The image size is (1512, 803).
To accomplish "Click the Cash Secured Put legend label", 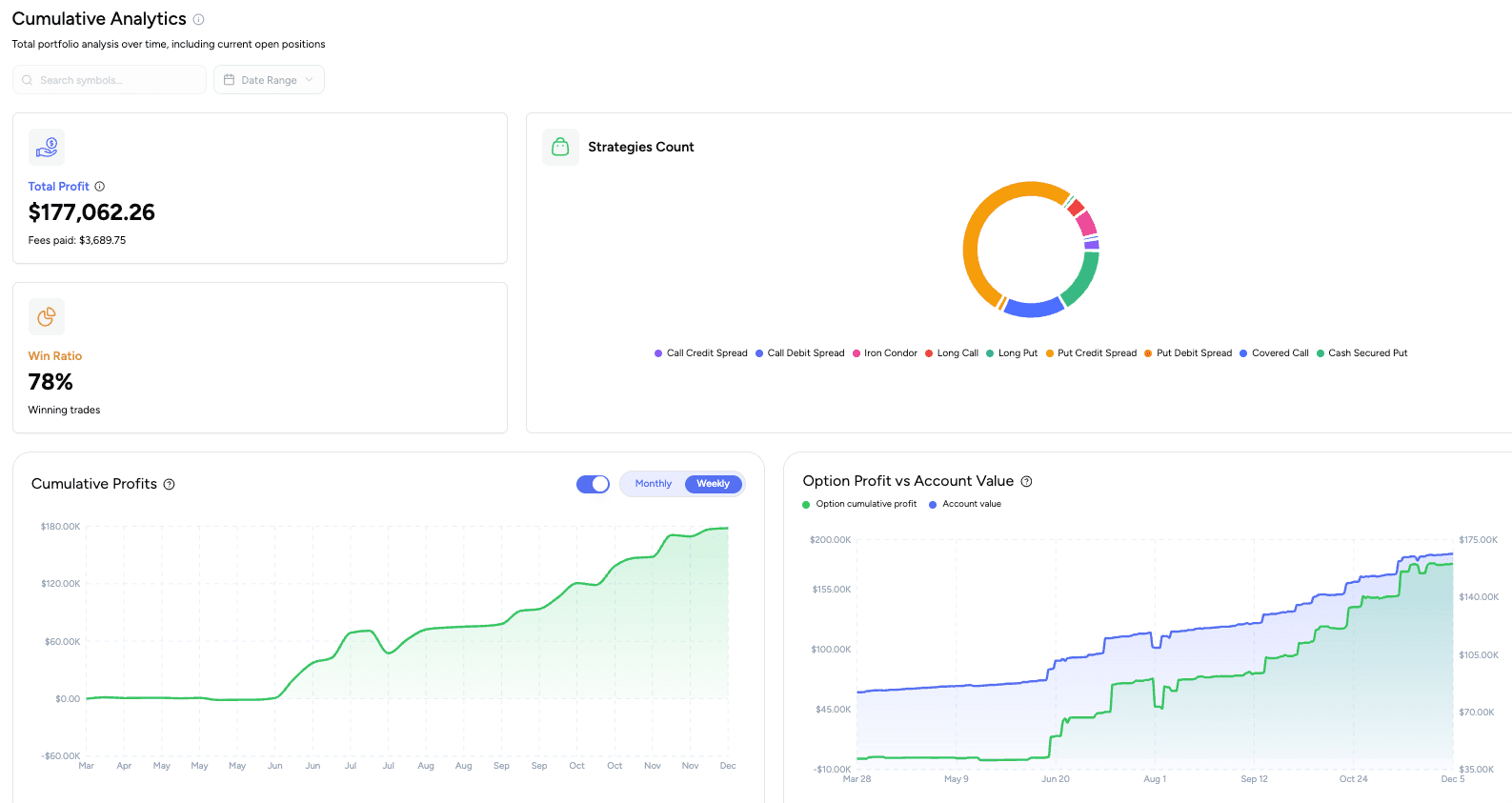I will point(1367,353).
